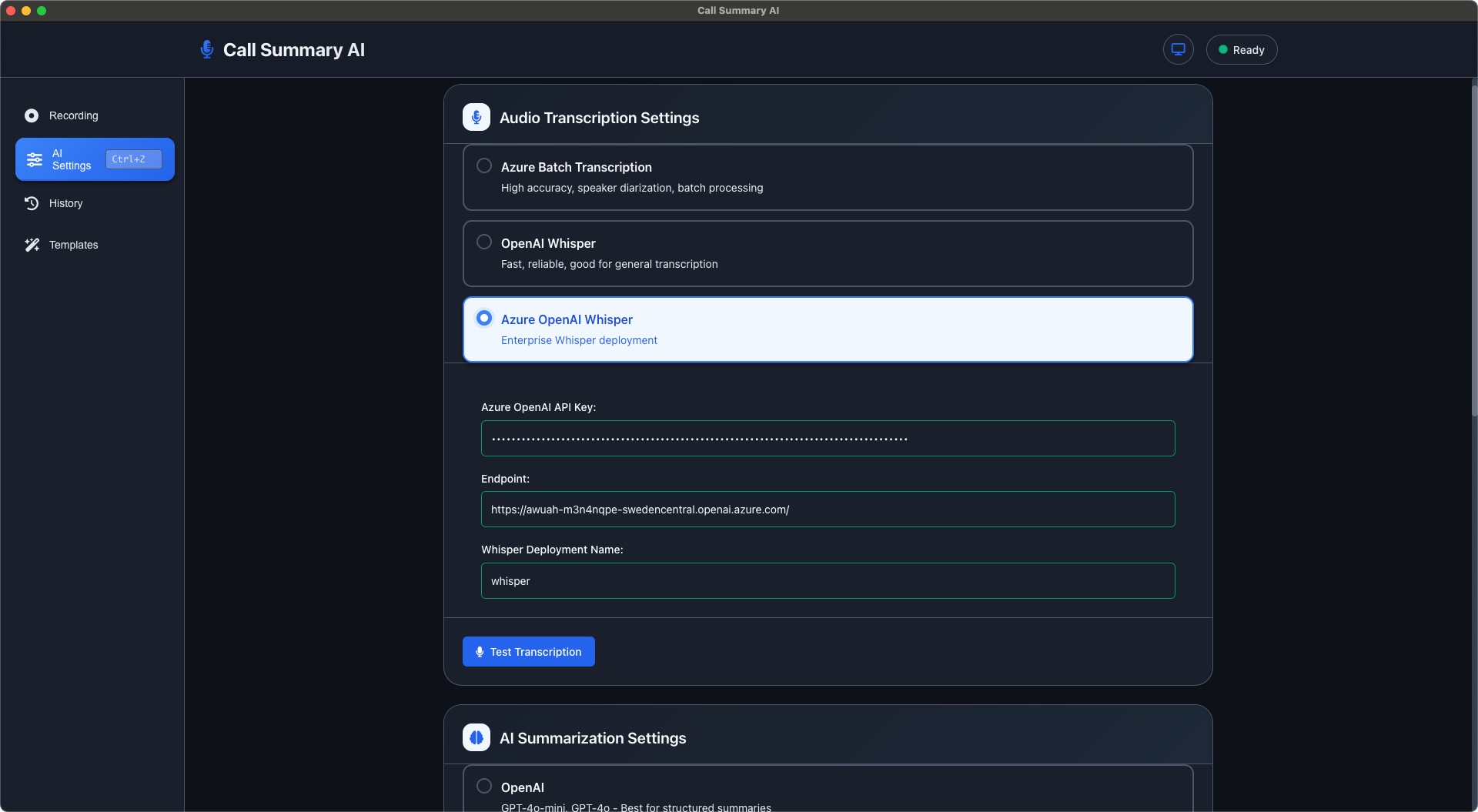The height and width of the screenshot is (812, 1478).
Task: Click the 'Whisper Deployment Name:' label
Action: click(x=552, y=550)
